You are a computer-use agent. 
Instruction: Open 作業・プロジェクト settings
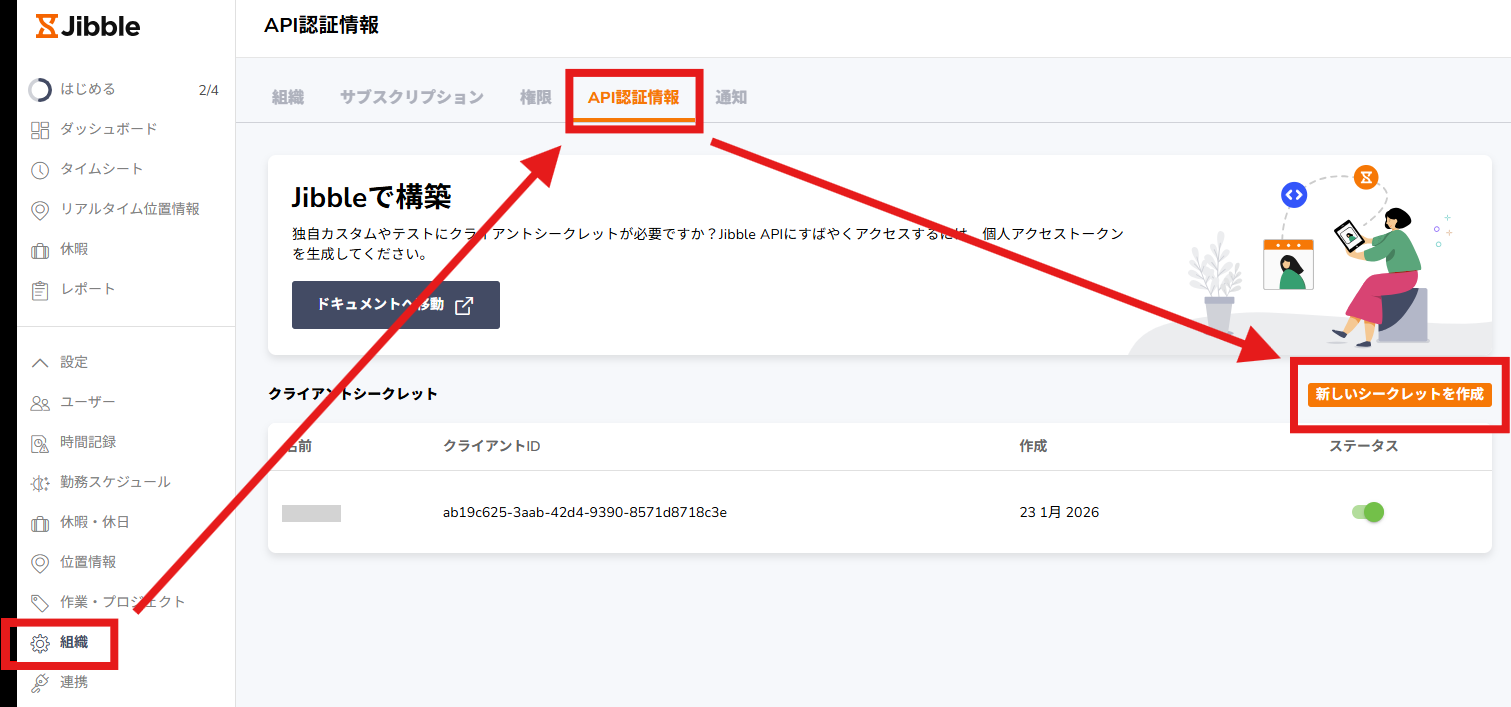pyautogui.click(x=123, y=602)
